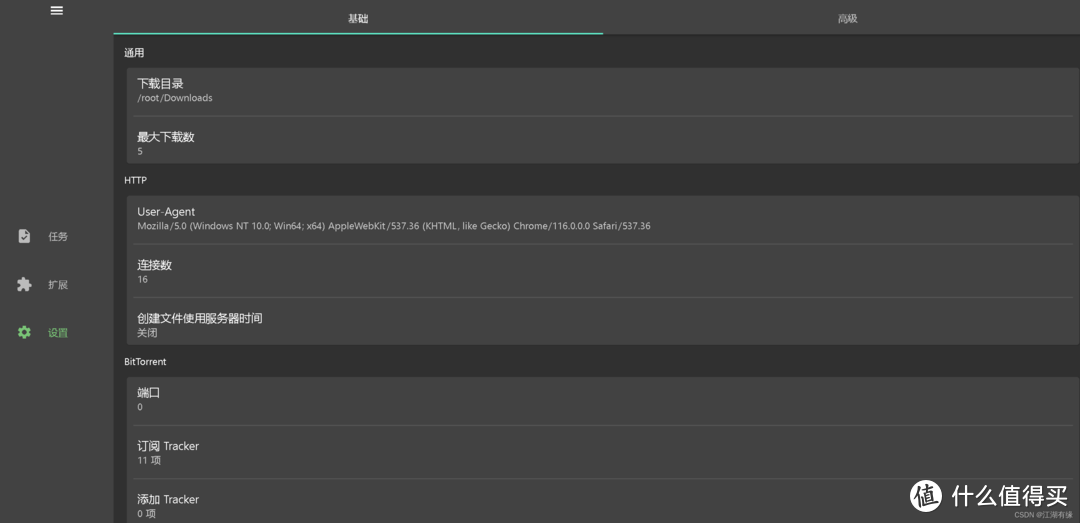Screen dimensions: 1080x523
Task: Edit the BitTorrent 端口 setting
Action: [x=603, y=400]
